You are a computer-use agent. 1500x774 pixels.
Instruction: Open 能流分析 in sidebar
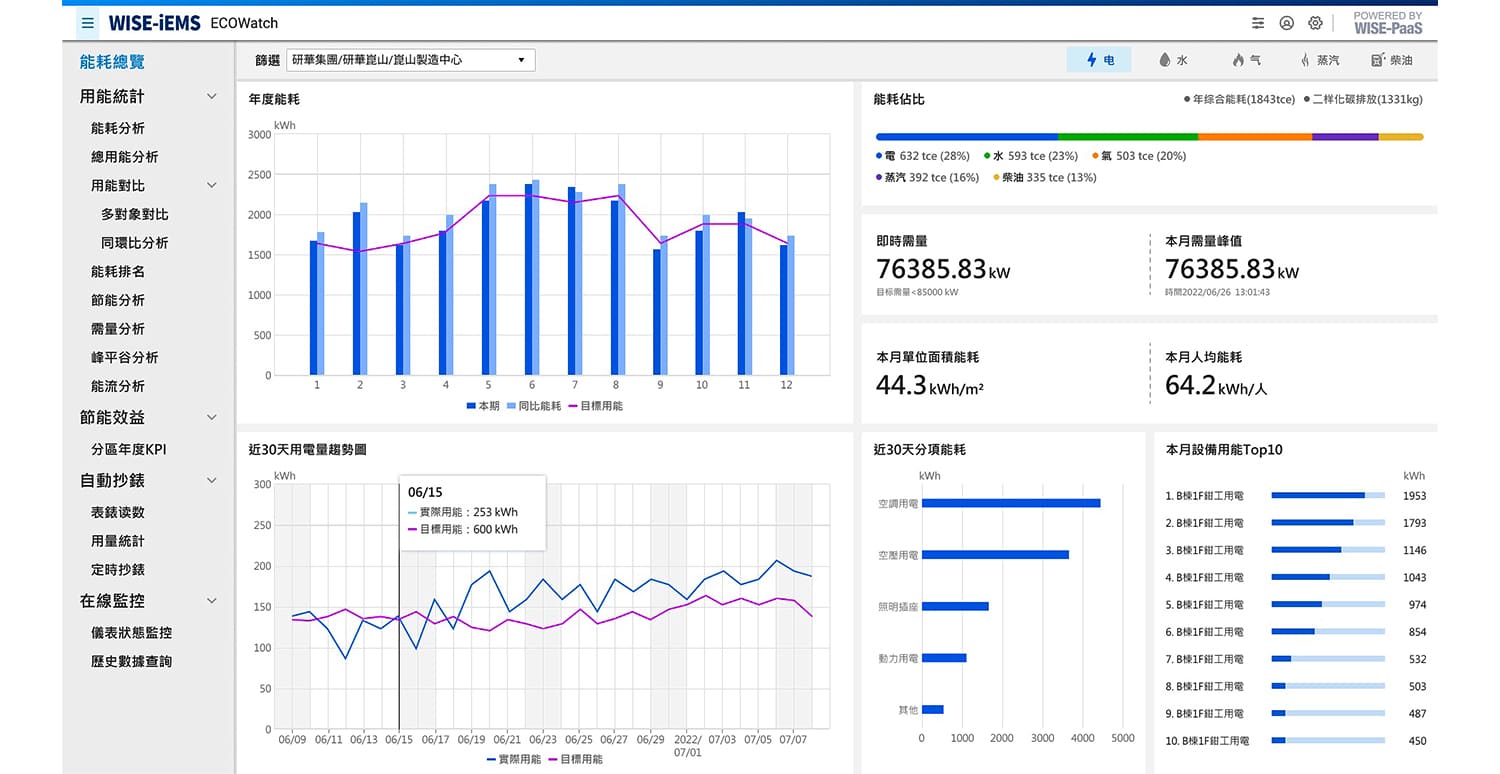[117, 386]
